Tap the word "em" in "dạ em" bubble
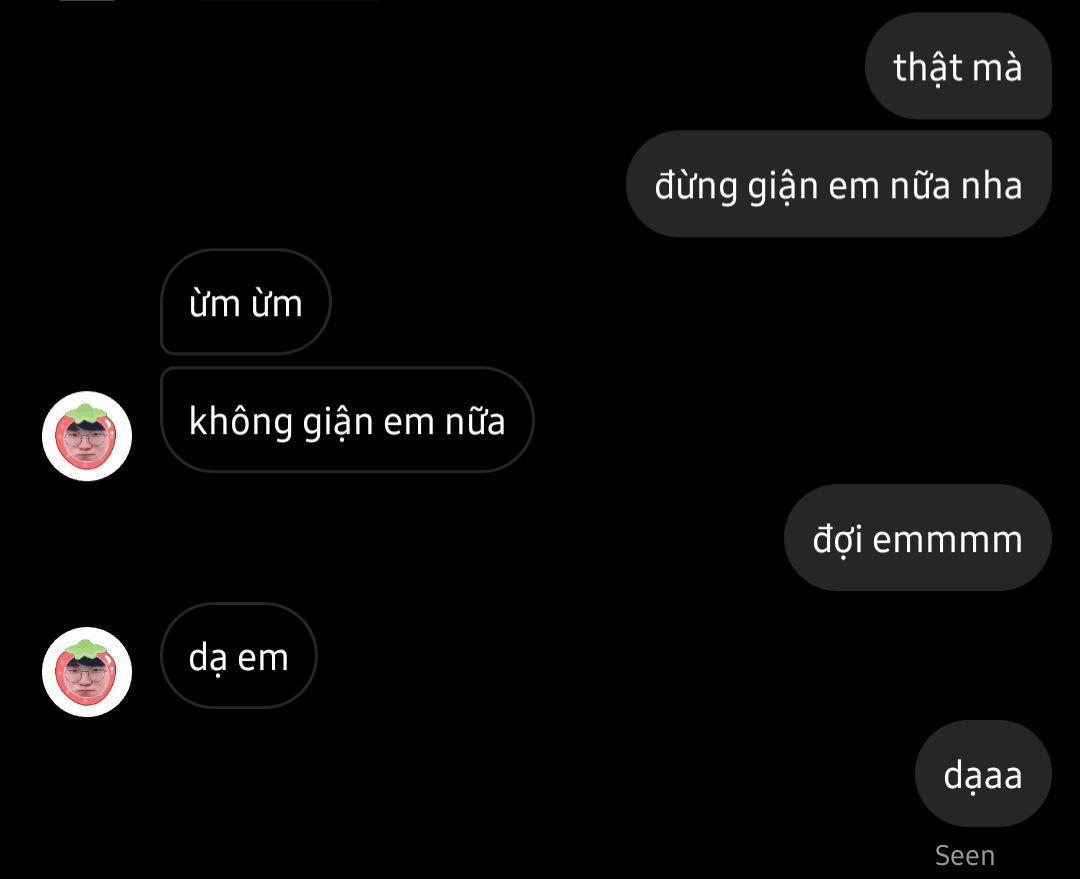 (263, 658)
